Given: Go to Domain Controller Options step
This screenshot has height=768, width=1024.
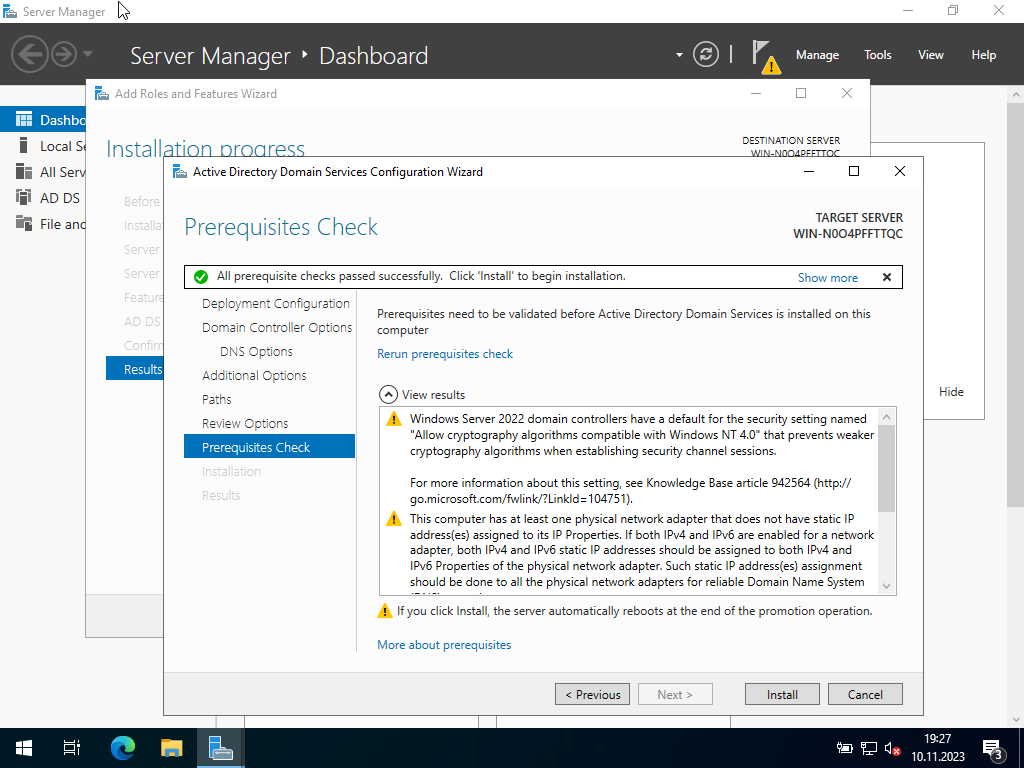Looking at the screenshot, I should click(x=277, y=328).
